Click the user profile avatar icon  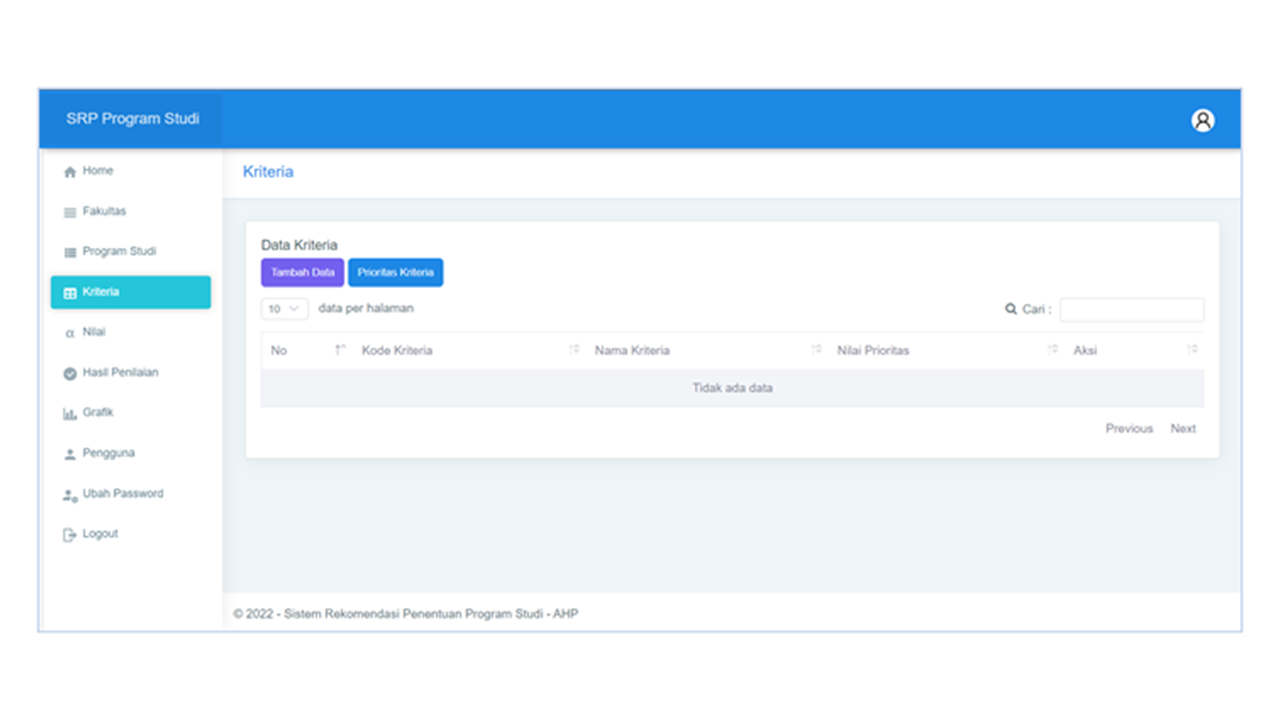[1202, 120]
